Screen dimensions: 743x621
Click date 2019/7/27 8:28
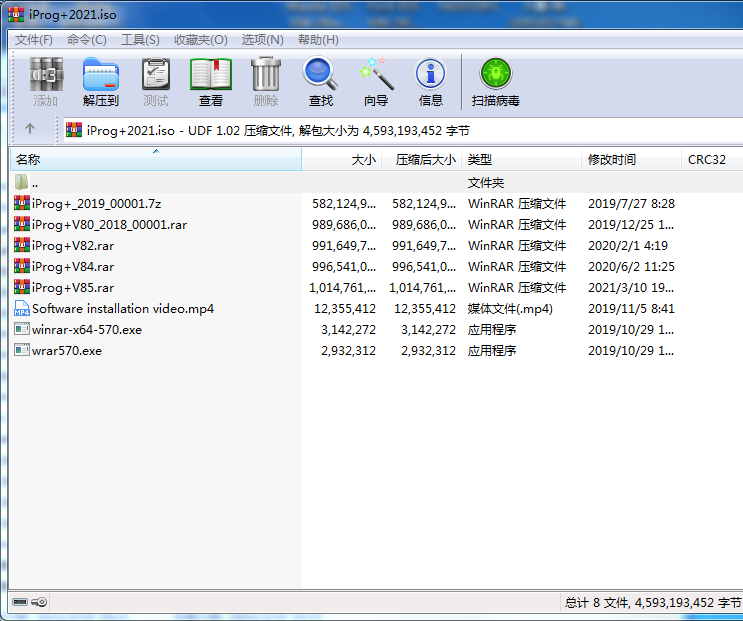[632, 204]
